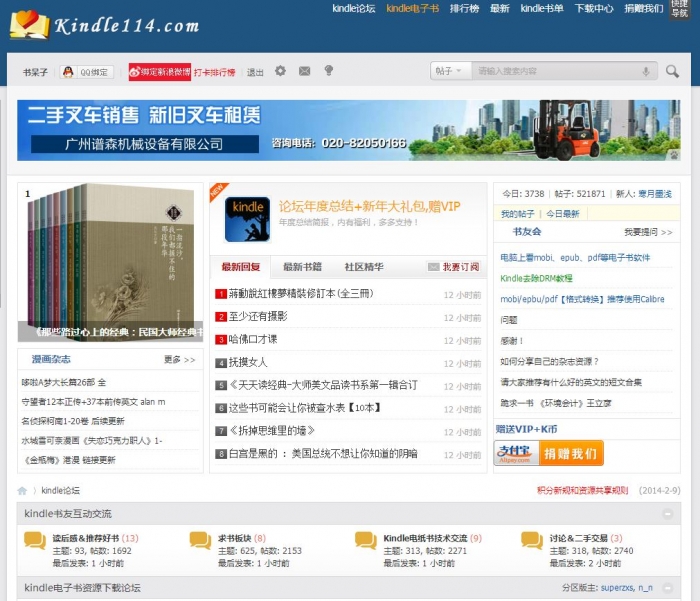Open kindle电子书 in top navigation
Image resolution: width=700 pixels, height=601 pixels.
tap(412, 8)
